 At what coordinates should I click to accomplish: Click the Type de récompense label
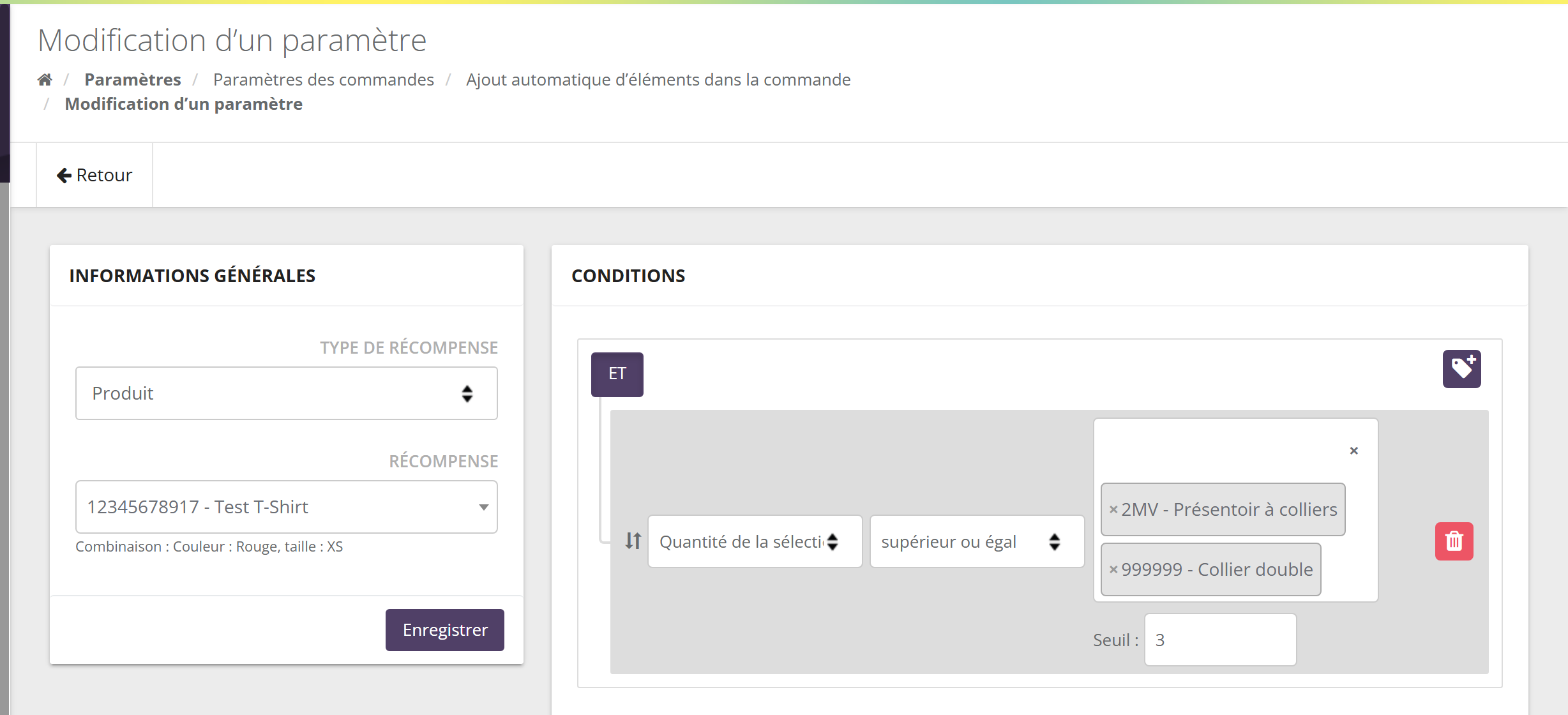pyautogui.click(x=409, y=348)
